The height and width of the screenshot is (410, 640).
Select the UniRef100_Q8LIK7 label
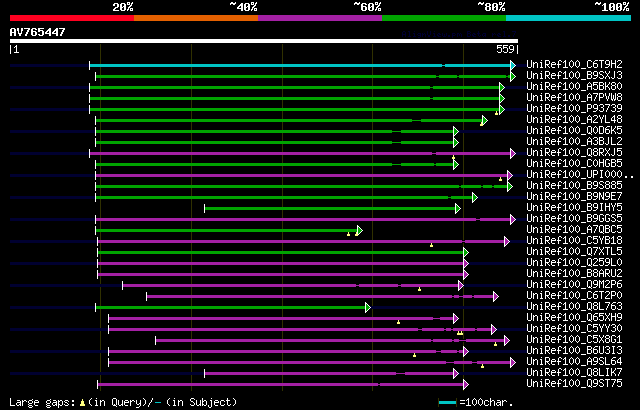point(574,372)
